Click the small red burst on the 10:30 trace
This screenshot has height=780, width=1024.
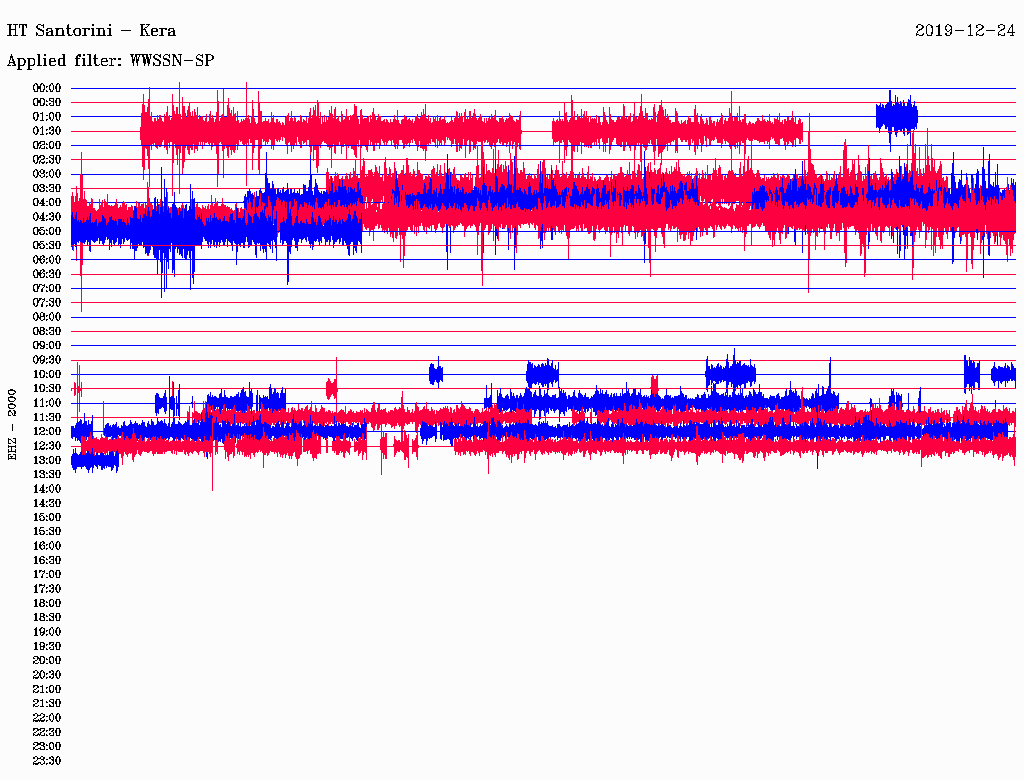tap(332, 388)
